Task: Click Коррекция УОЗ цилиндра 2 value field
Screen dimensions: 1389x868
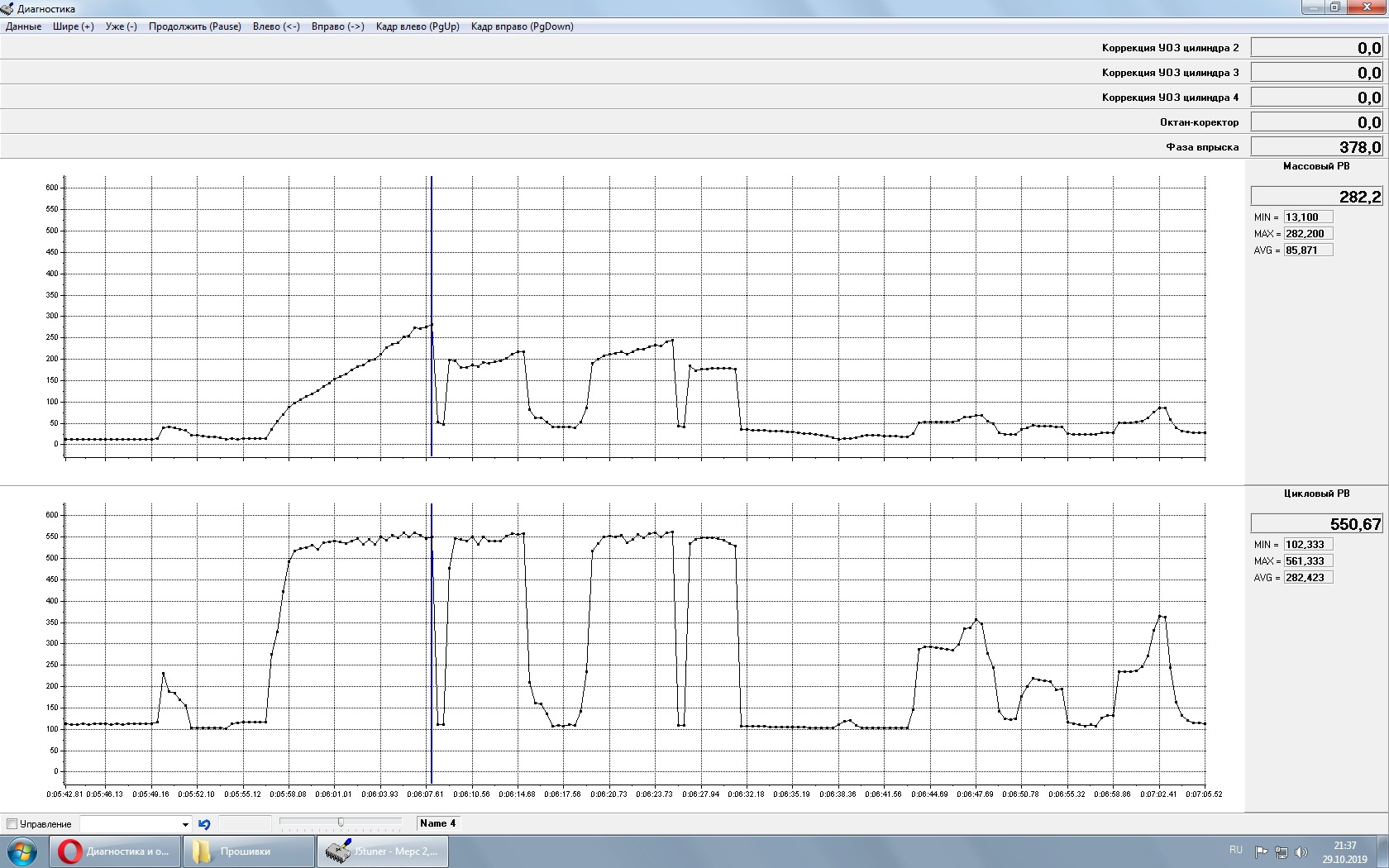Action: tap(1316, 47)
